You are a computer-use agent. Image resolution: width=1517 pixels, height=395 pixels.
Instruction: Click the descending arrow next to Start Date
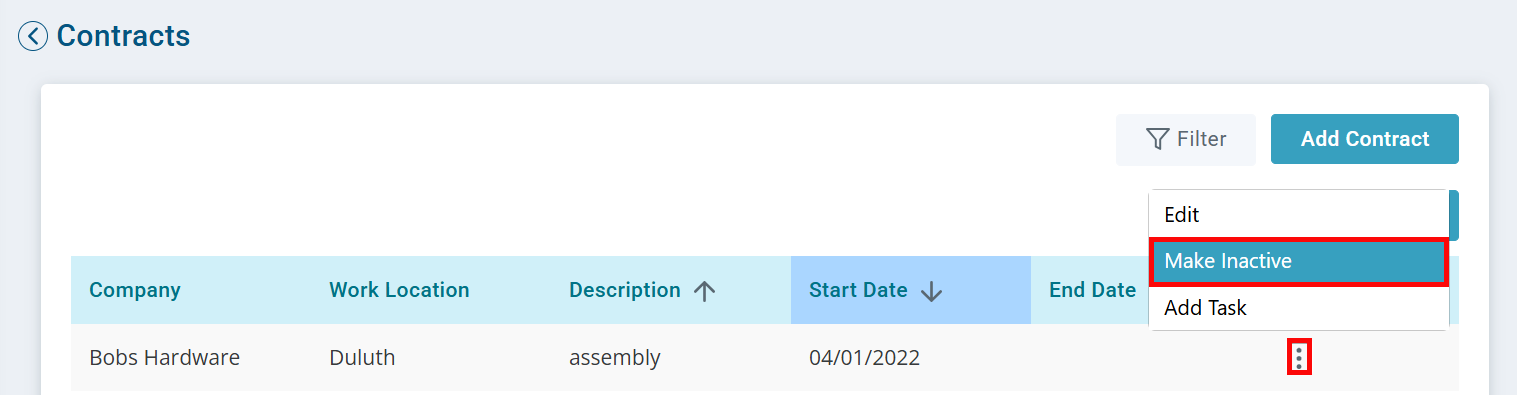[932, 291]
